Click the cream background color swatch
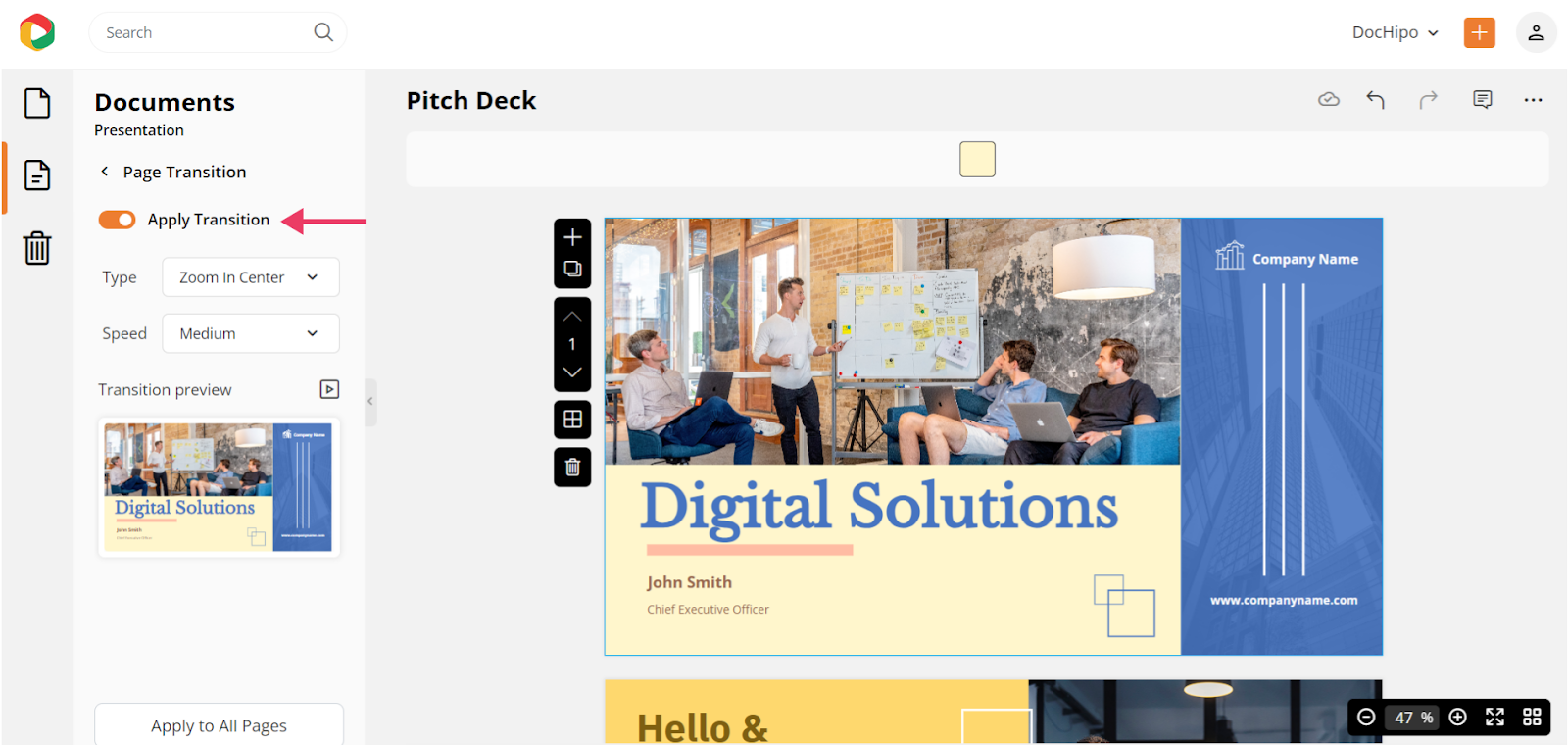This screenshot has height=745, width=1568. click(x=977, y=159)
